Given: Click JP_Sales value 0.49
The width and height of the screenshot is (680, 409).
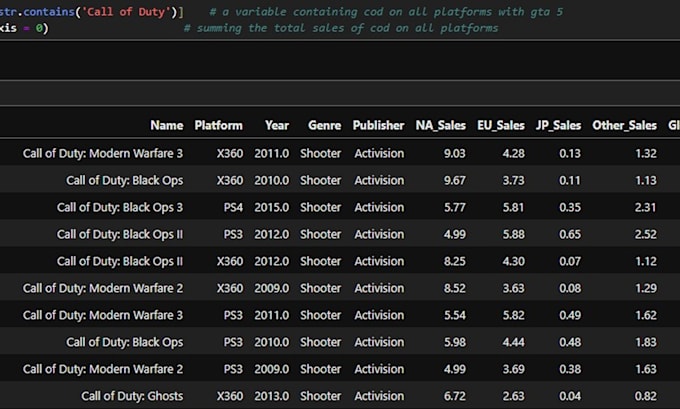Looking at the screenshot, I should (570, 315).
